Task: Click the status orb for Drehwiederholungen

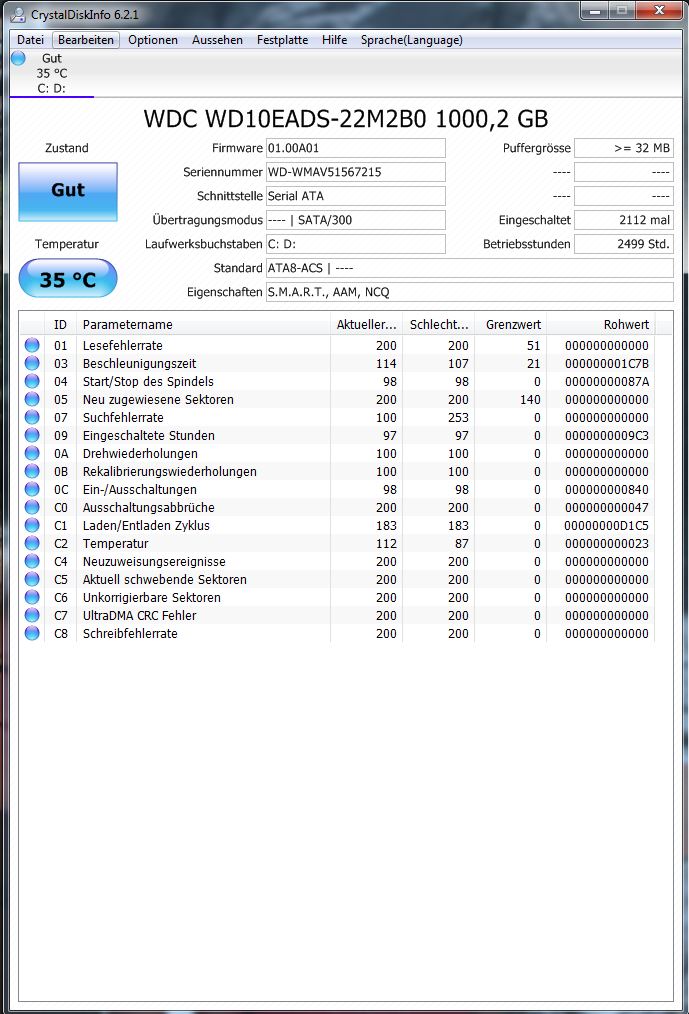Action: click(x=32, y=453)
